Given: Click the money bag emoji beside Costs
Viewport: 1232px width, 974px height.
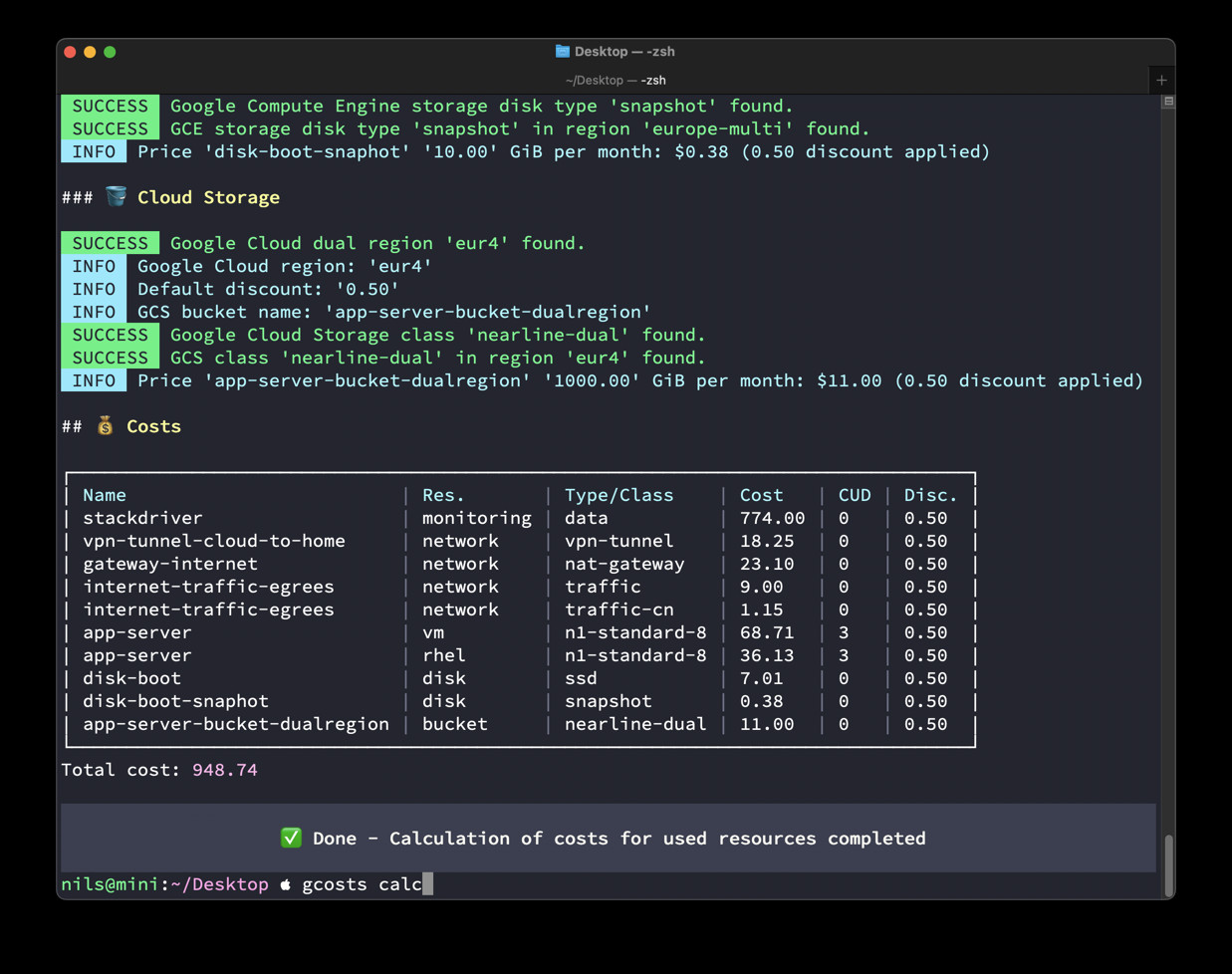Looking at the screenshot, I should pos(106,426).
